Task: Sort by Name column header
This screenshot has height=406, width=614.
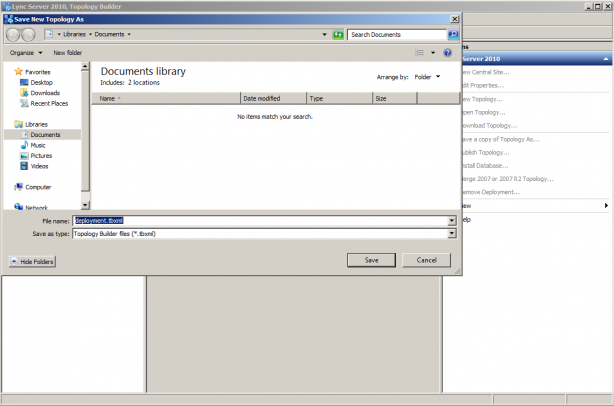Action: 166,98
